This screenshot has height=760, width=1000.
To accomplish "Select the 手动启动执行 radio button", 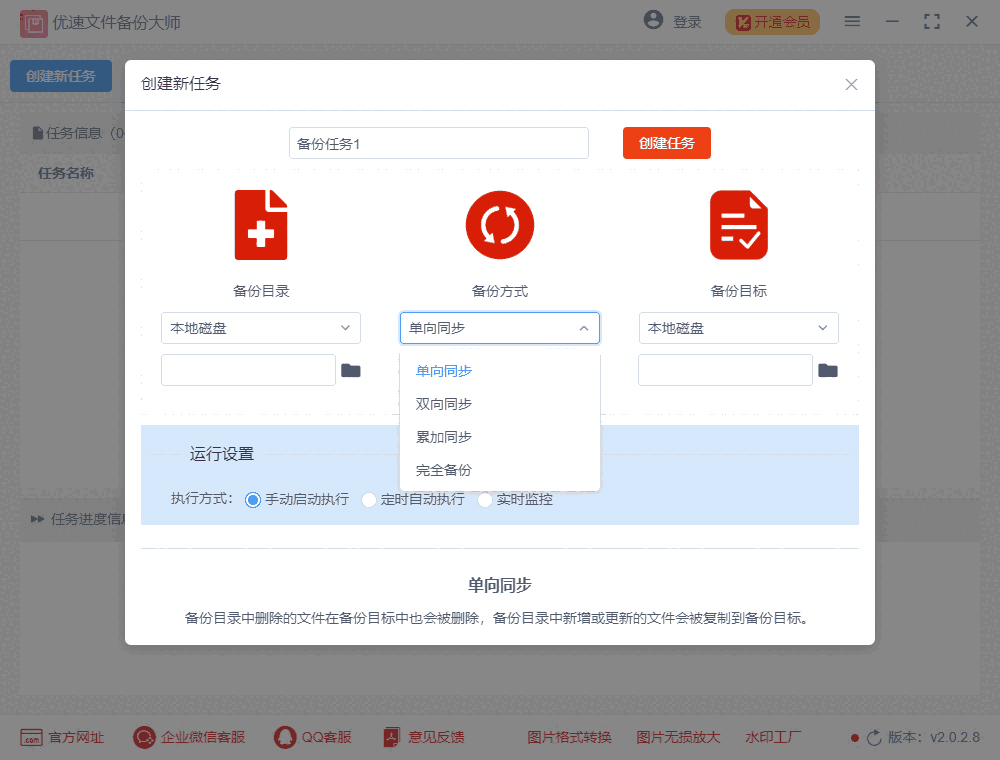I will tap(253, 499).
